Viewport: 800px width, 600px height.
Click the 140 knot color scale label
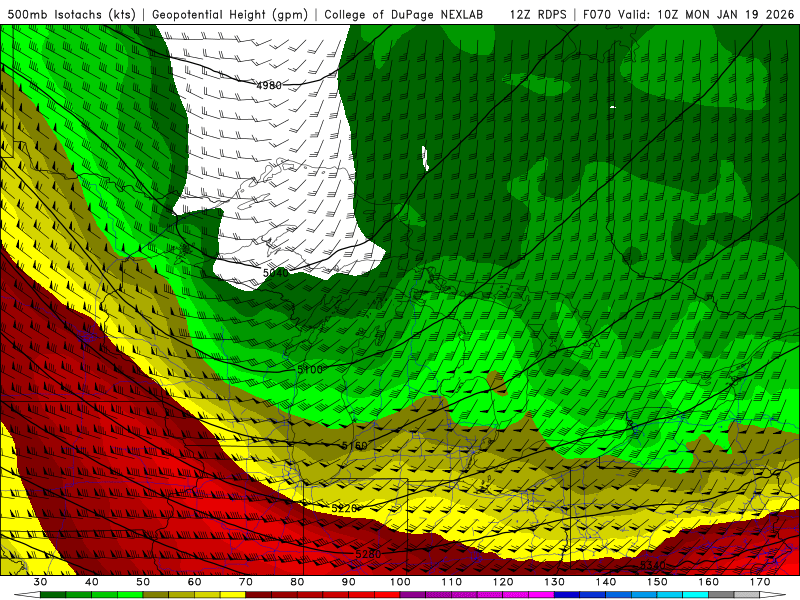point(606,582)
